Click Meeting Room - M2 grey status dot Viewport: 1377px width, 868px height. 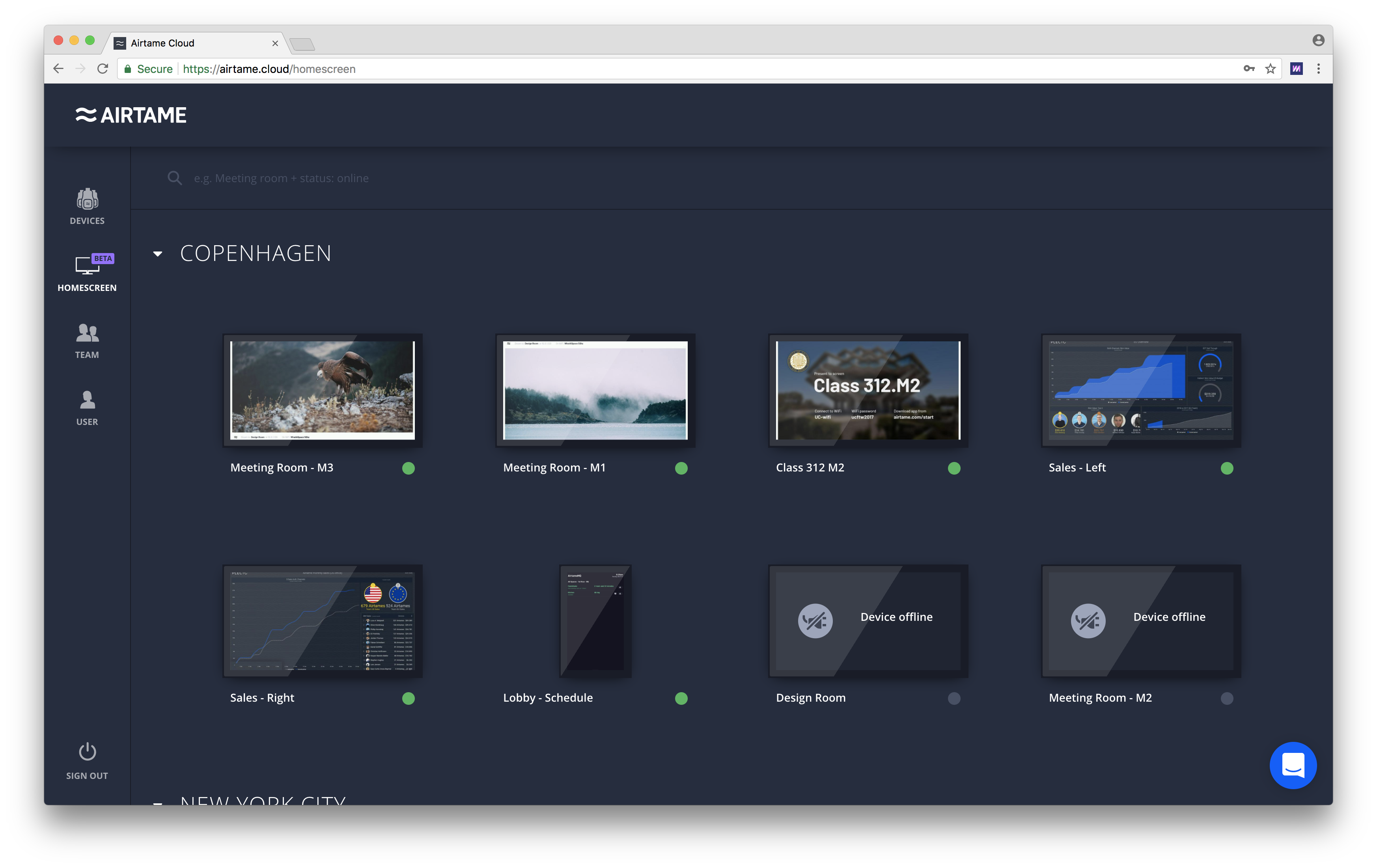click(1227, 698)
